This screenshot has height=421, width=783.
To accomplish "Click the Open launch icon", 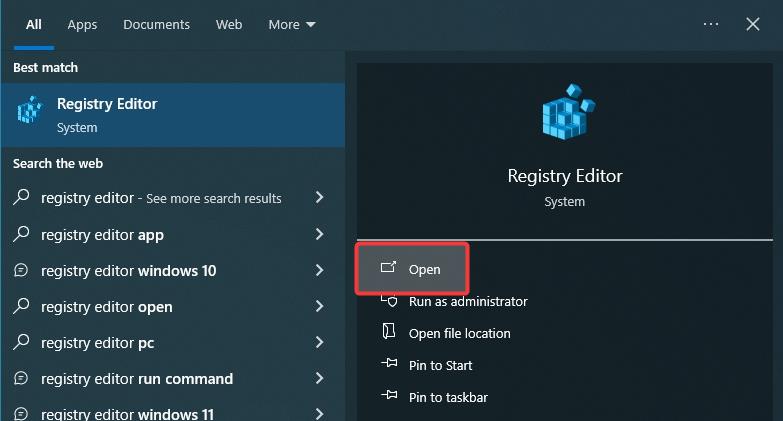I will pyautogui.click(x=388, y=268).
